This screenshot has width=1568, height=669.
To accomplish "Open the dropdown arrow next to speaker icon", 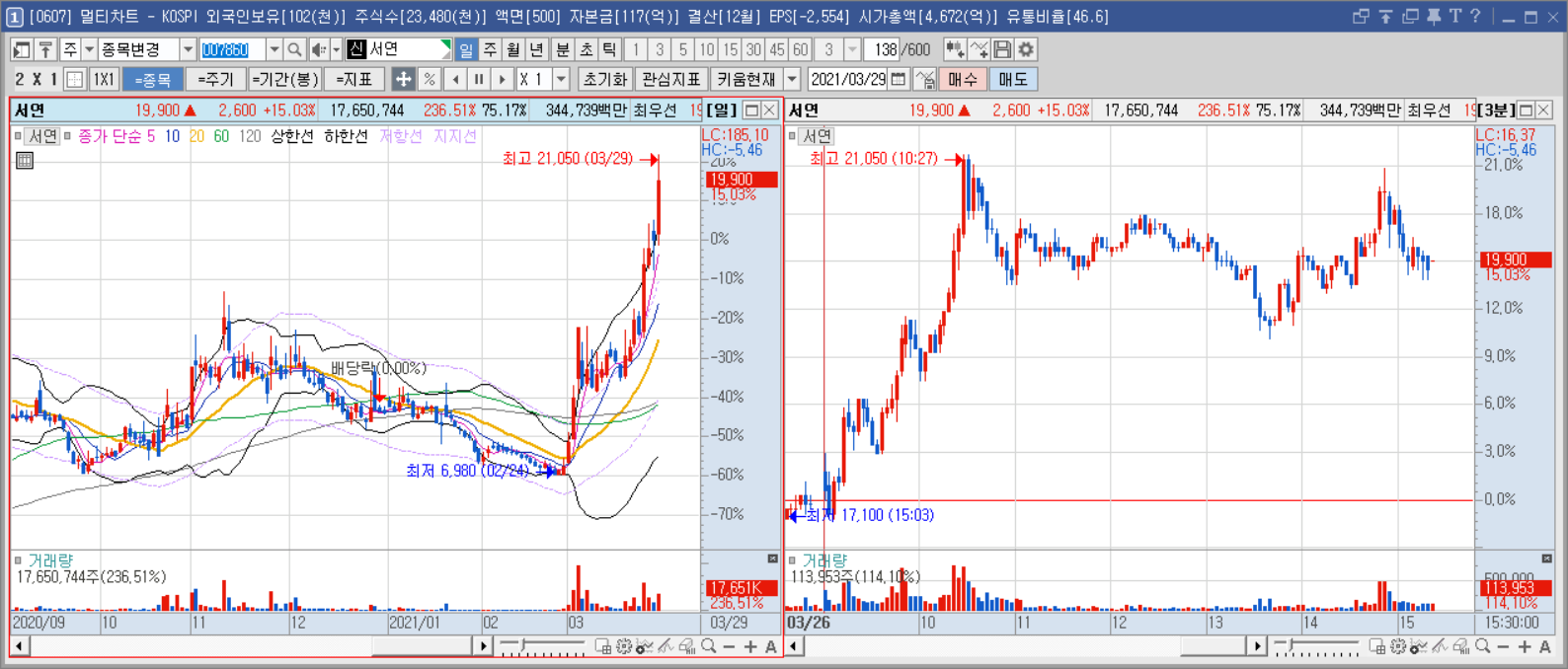I will [336, 49].
